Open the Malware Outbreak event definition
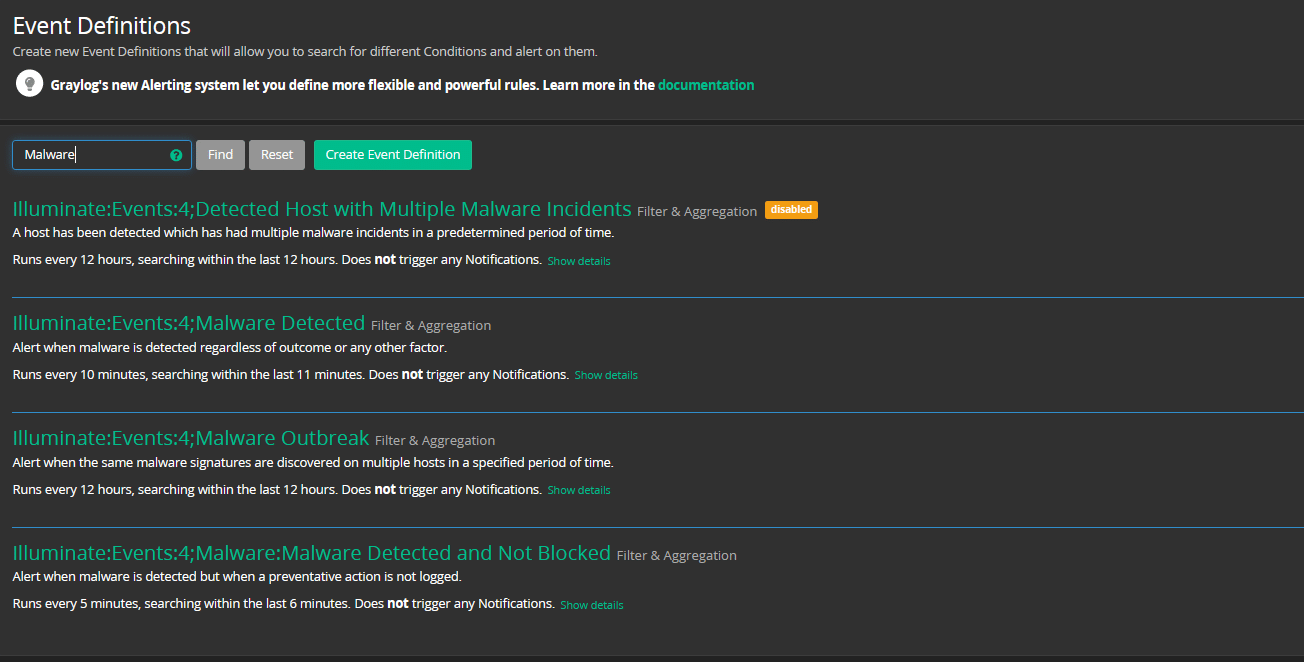1304x662 pixels. click(191, 438)
